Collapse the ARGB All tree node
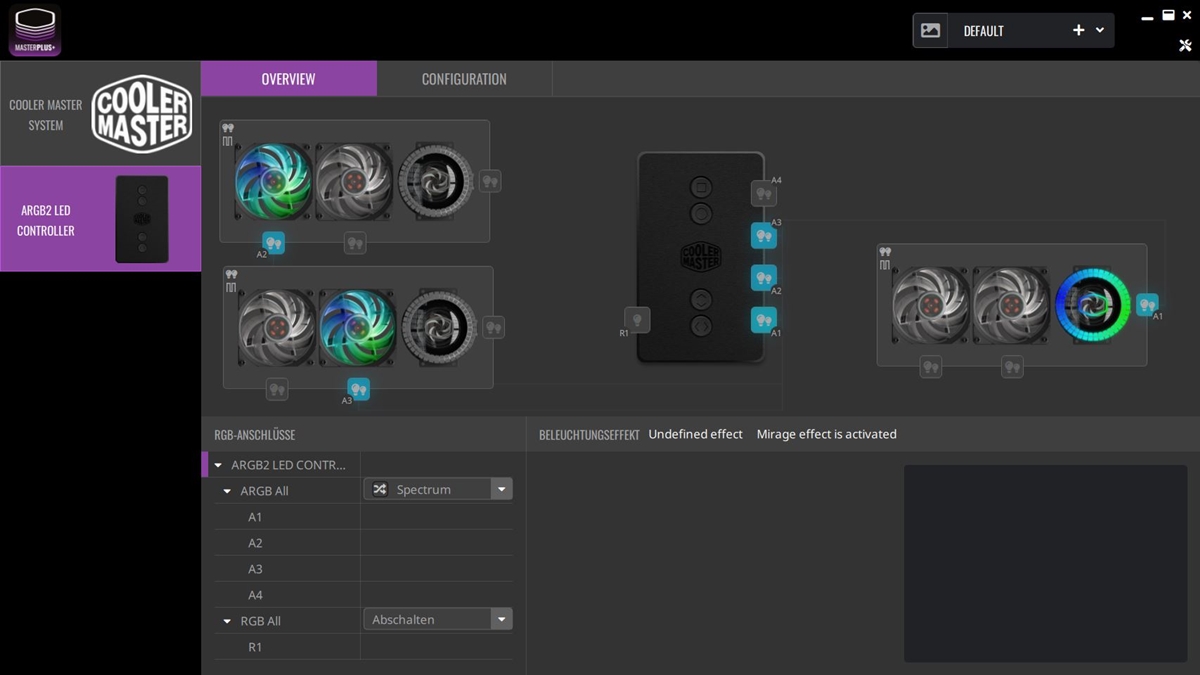 coord(228,491)
